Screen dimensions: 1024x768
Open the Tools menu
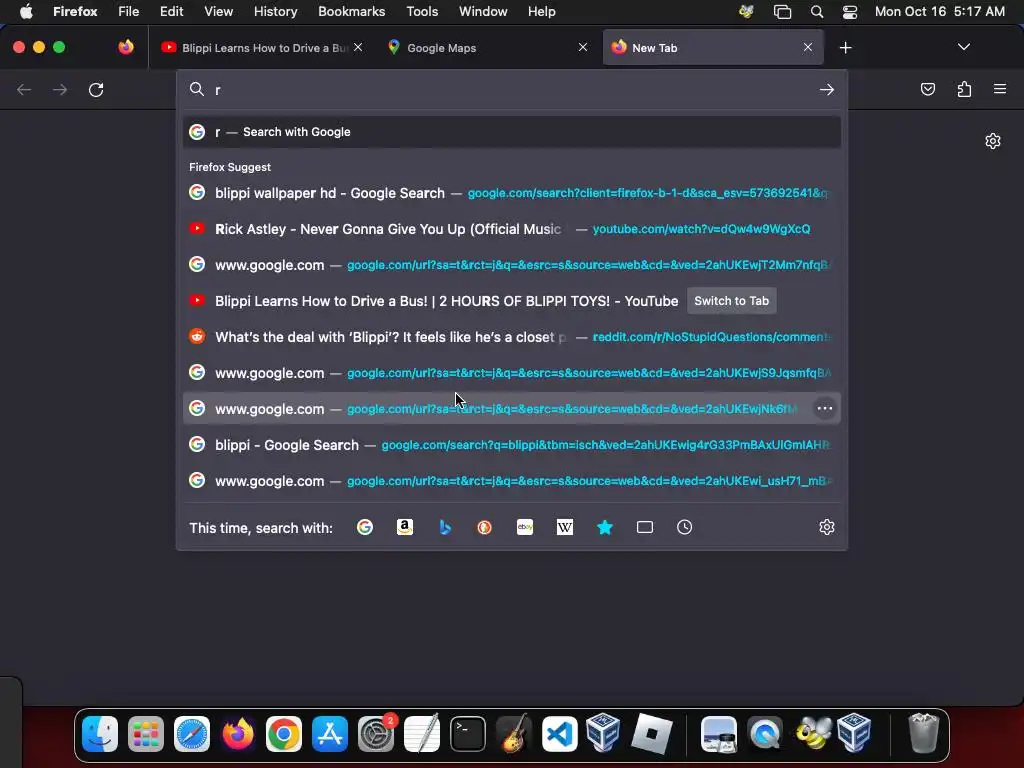click(x=422, y=12)
